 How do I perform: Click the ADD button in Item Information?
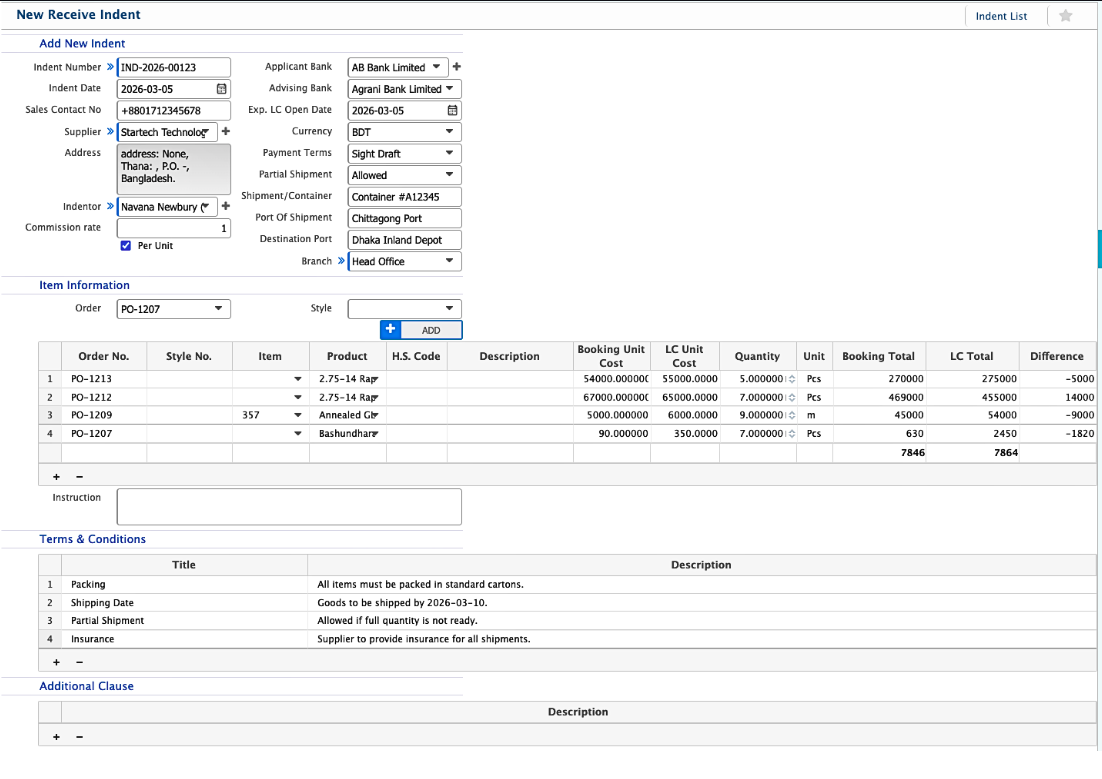pos(432,329)
